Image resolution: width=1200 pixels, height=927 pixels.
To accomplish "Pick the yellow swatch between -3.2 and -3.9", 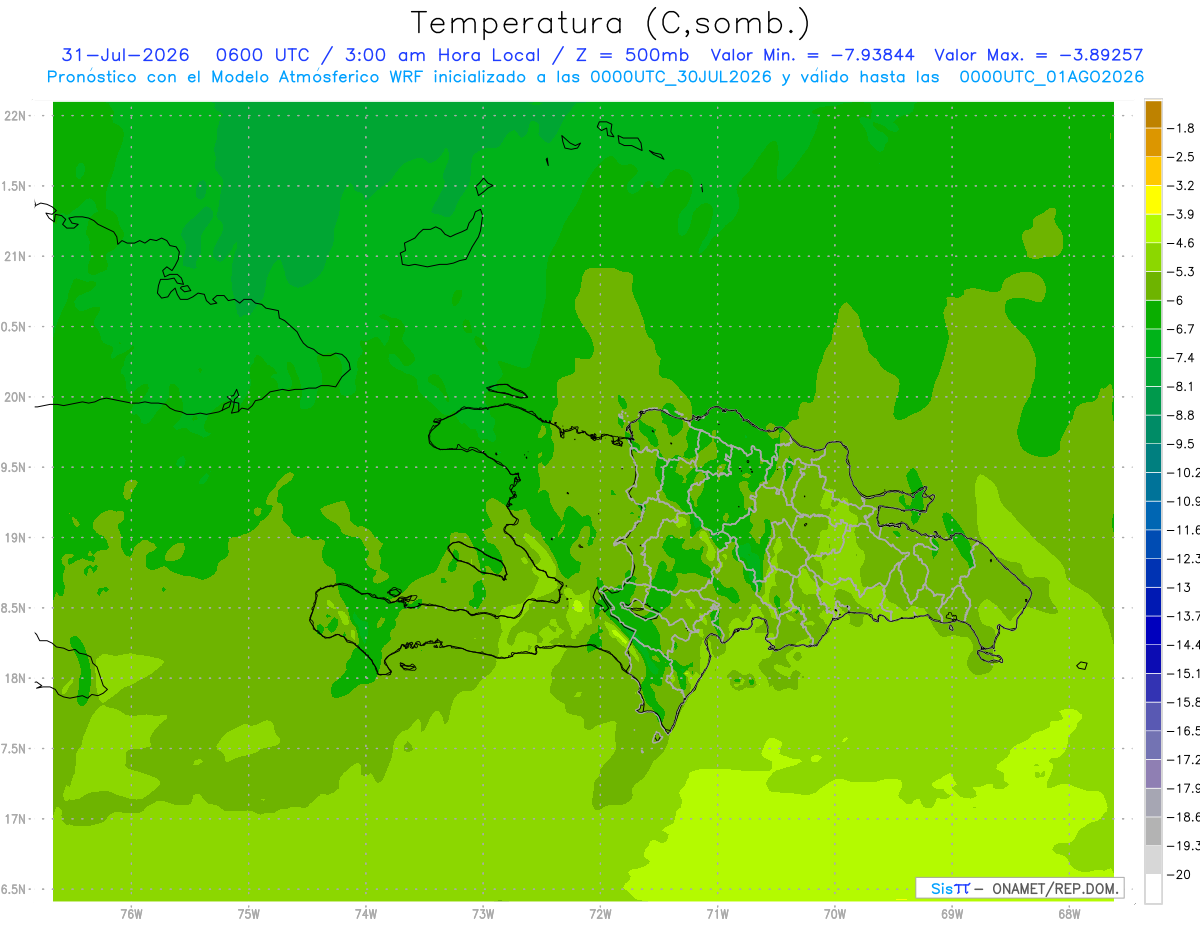I will coord(1153,200).
